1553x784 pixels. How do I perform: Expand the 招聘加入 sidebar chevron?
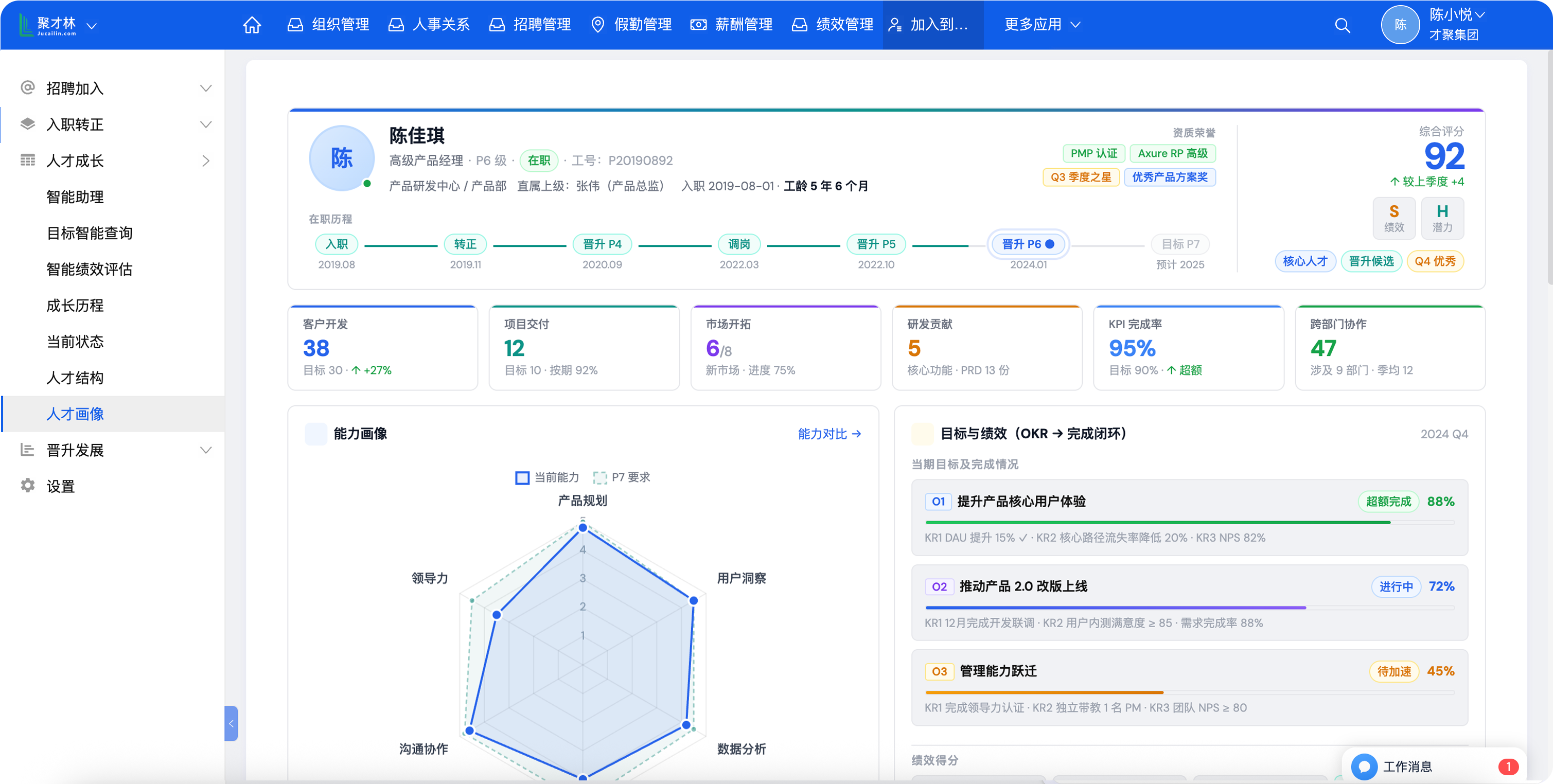pos(206,88)
